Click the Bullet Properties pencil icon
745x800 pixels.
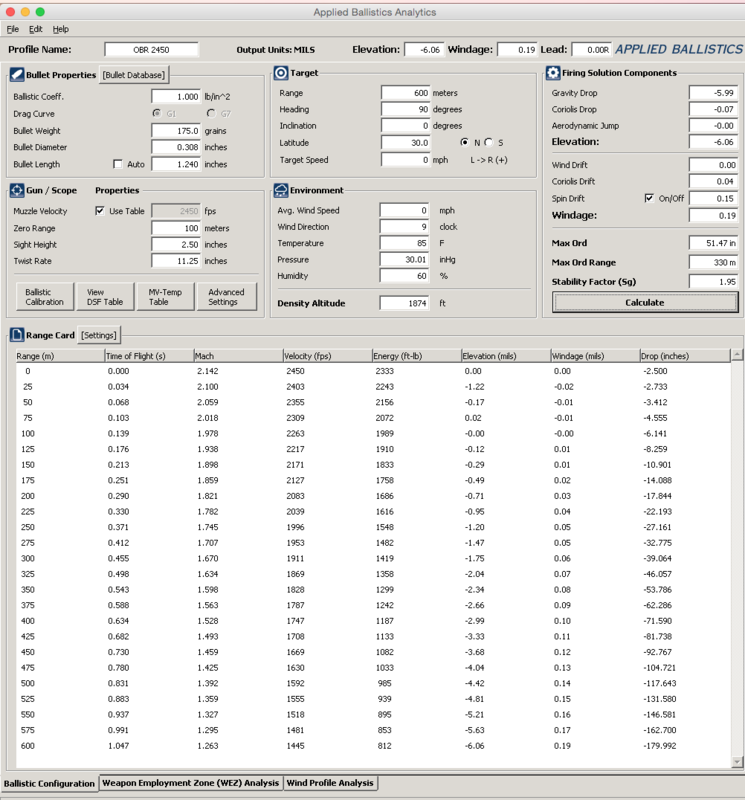(x=17, y=74)
